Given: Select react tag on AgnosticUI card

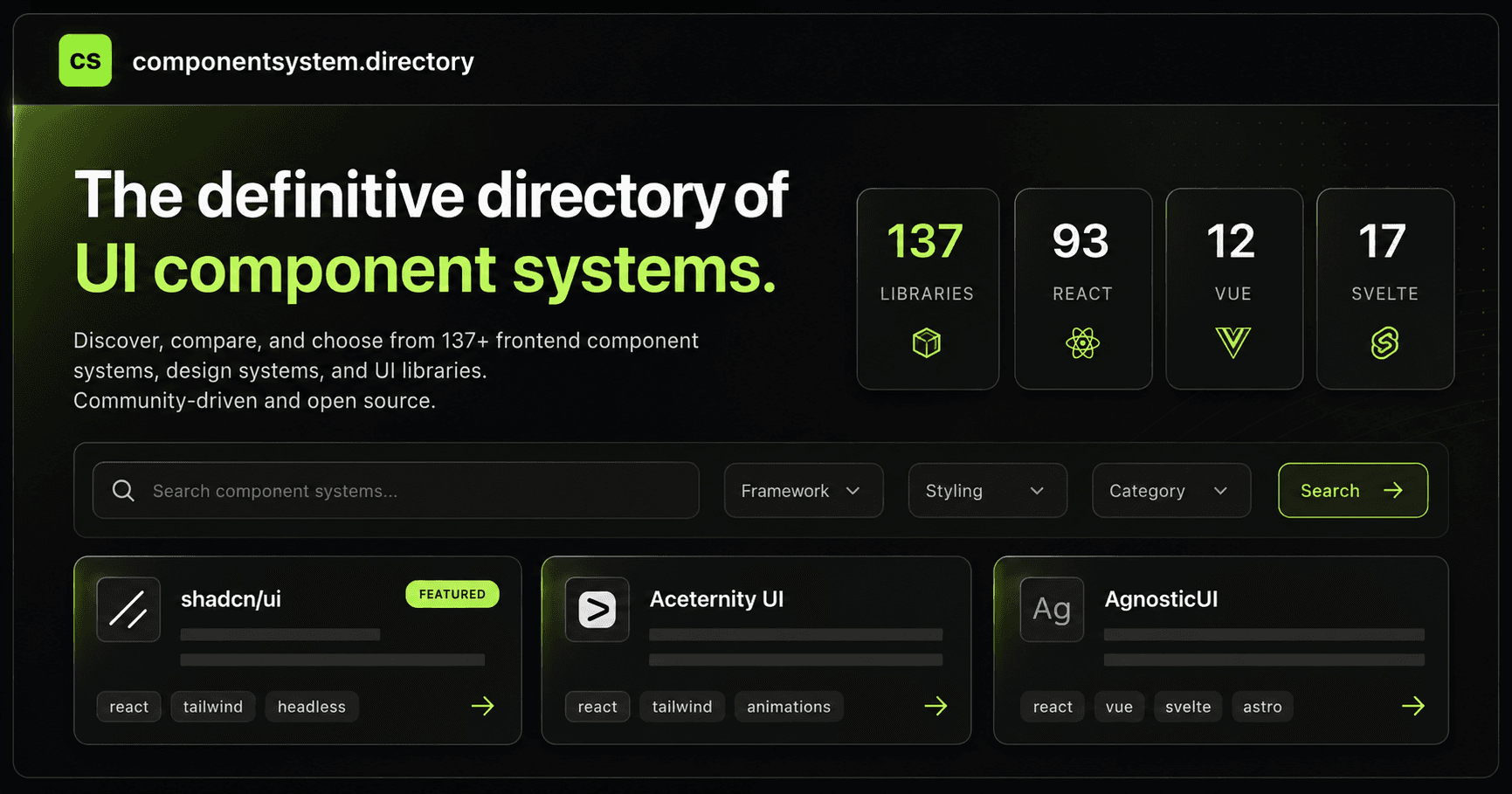Looking at the screenshot, I should (1053, 707).
